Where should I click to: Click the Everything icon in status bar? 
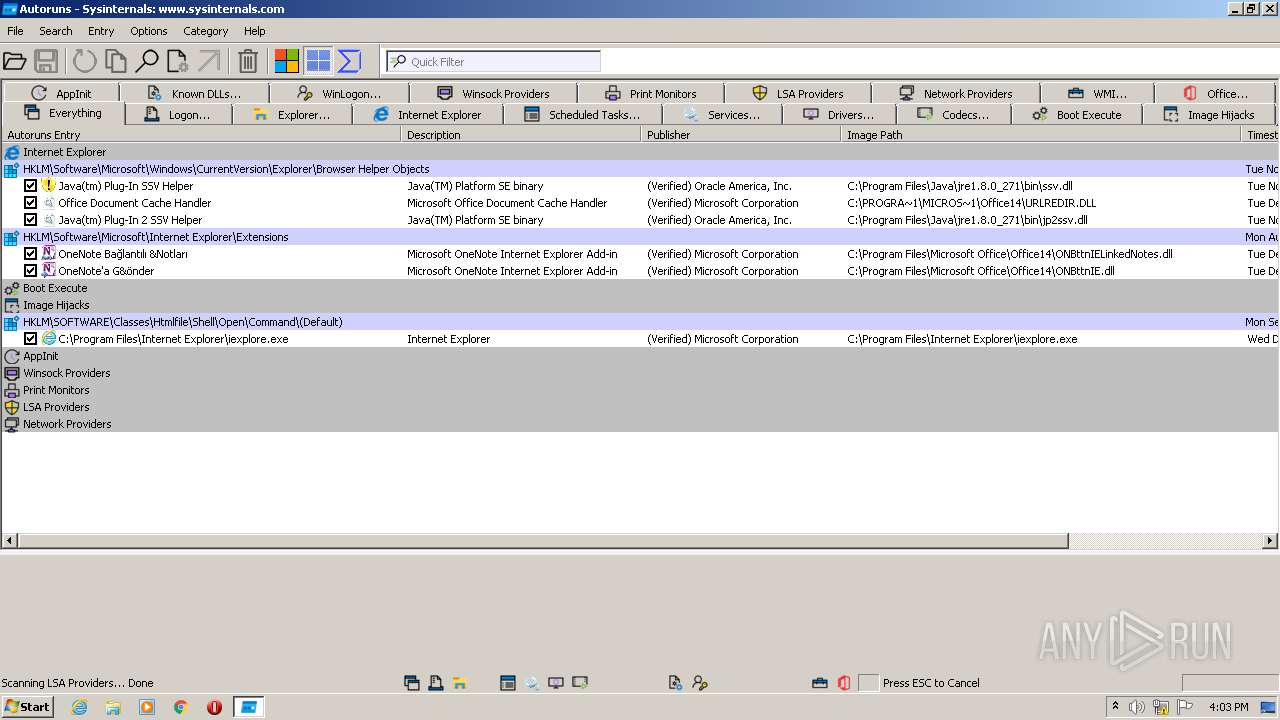tap(411, 683)
